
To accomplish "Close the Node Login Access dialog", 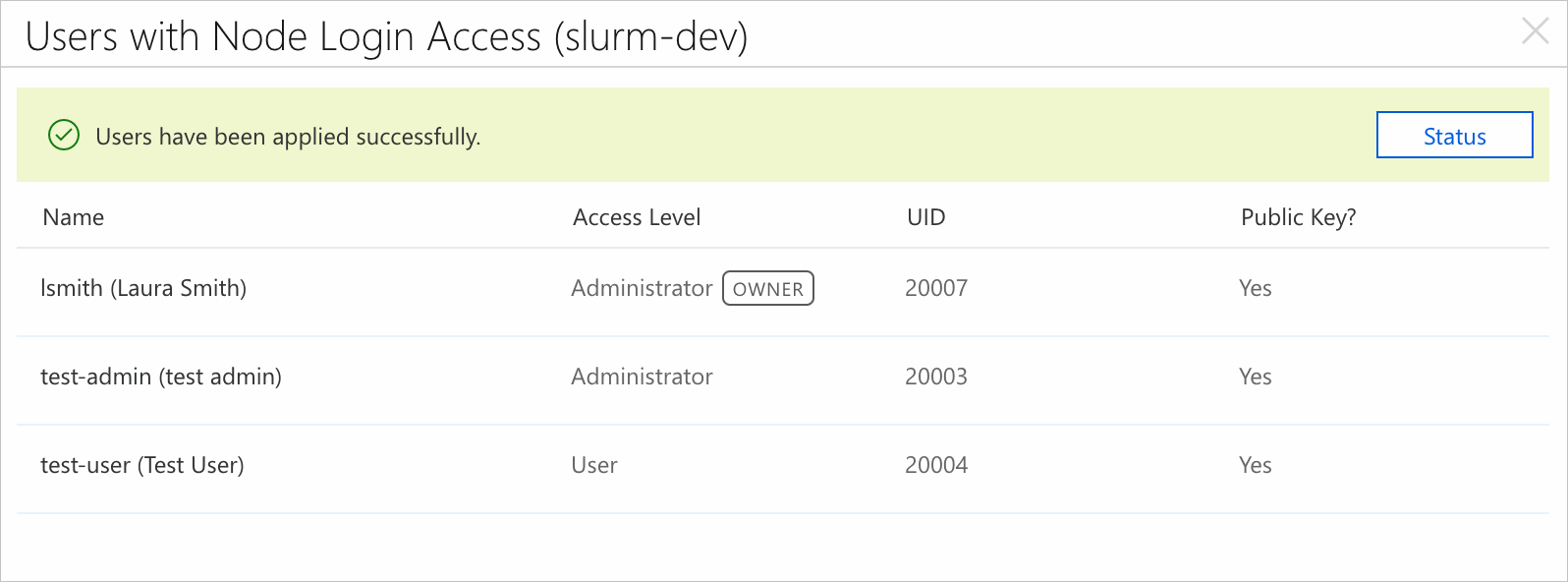I will [1535, 31].
